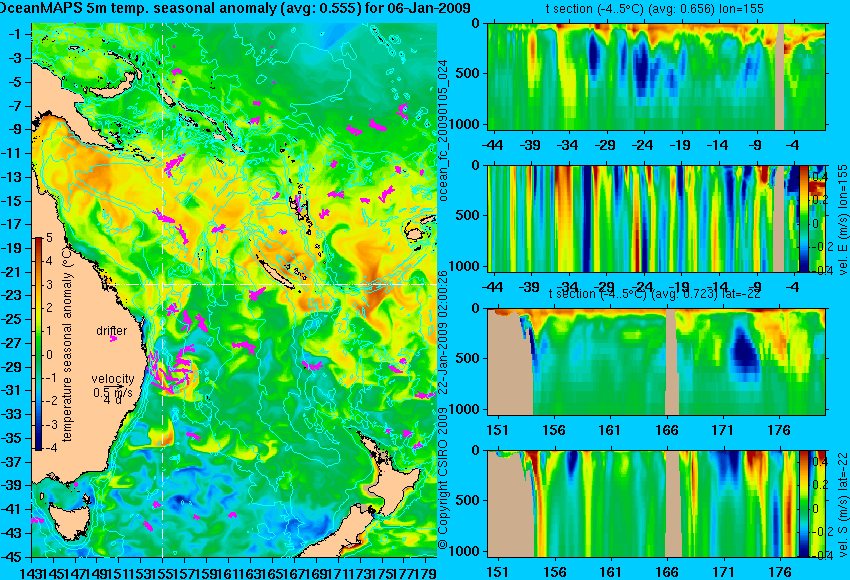Image resolution: width=850 pixels, height=580 pixels.
Task: Click the '0.5 m/s' velocity scale text
Action: [112, 392]
